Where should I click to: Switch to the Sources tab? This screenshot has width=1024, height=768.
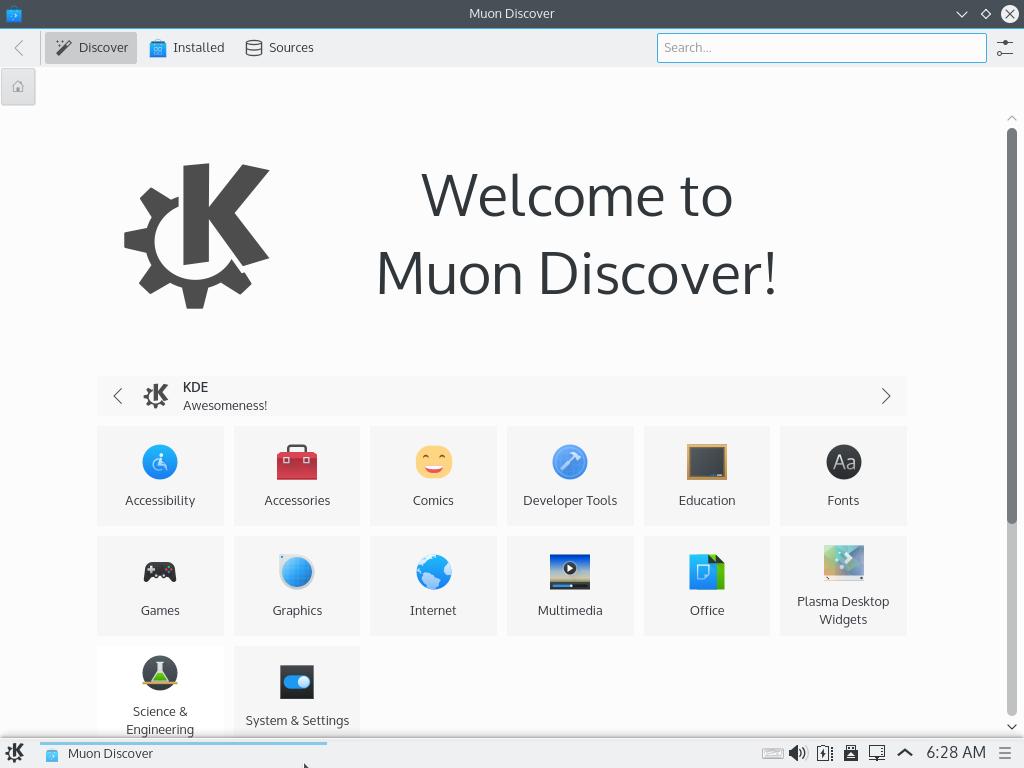pos(280,48)
